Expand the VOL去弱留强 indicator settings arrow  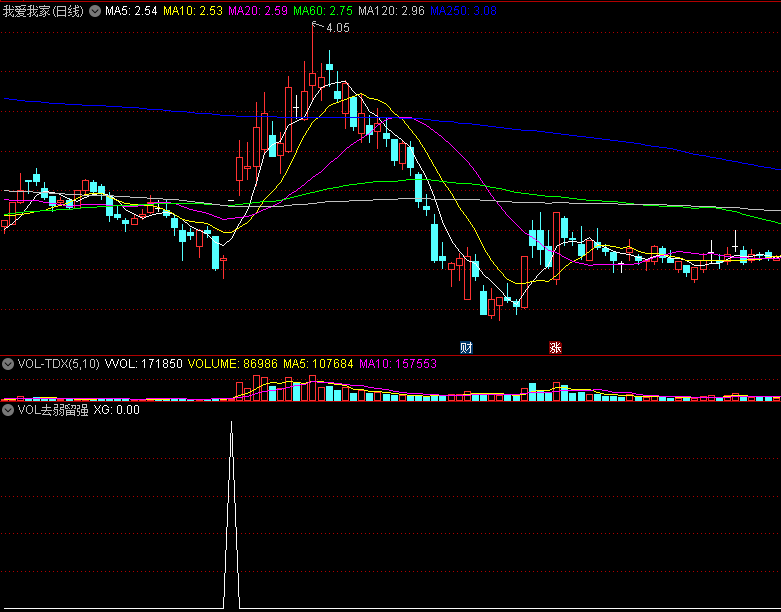pos(7,410)
